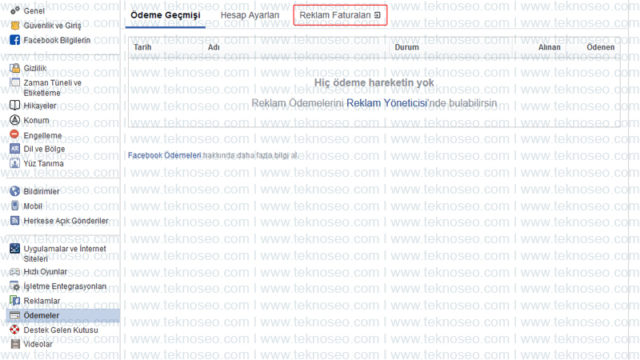Click the Durum column header

407,47
